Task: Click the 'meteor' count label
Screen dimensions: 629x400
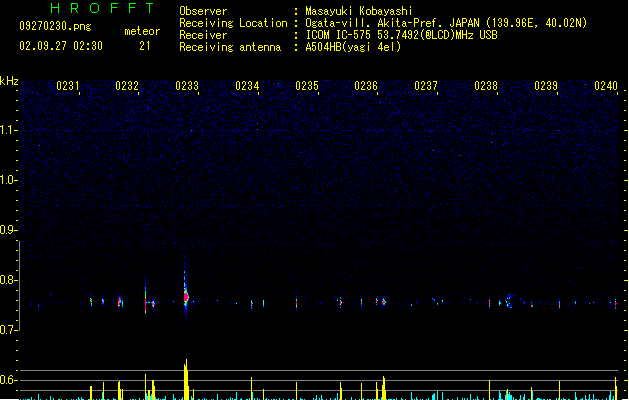Action: coord(142,31)
